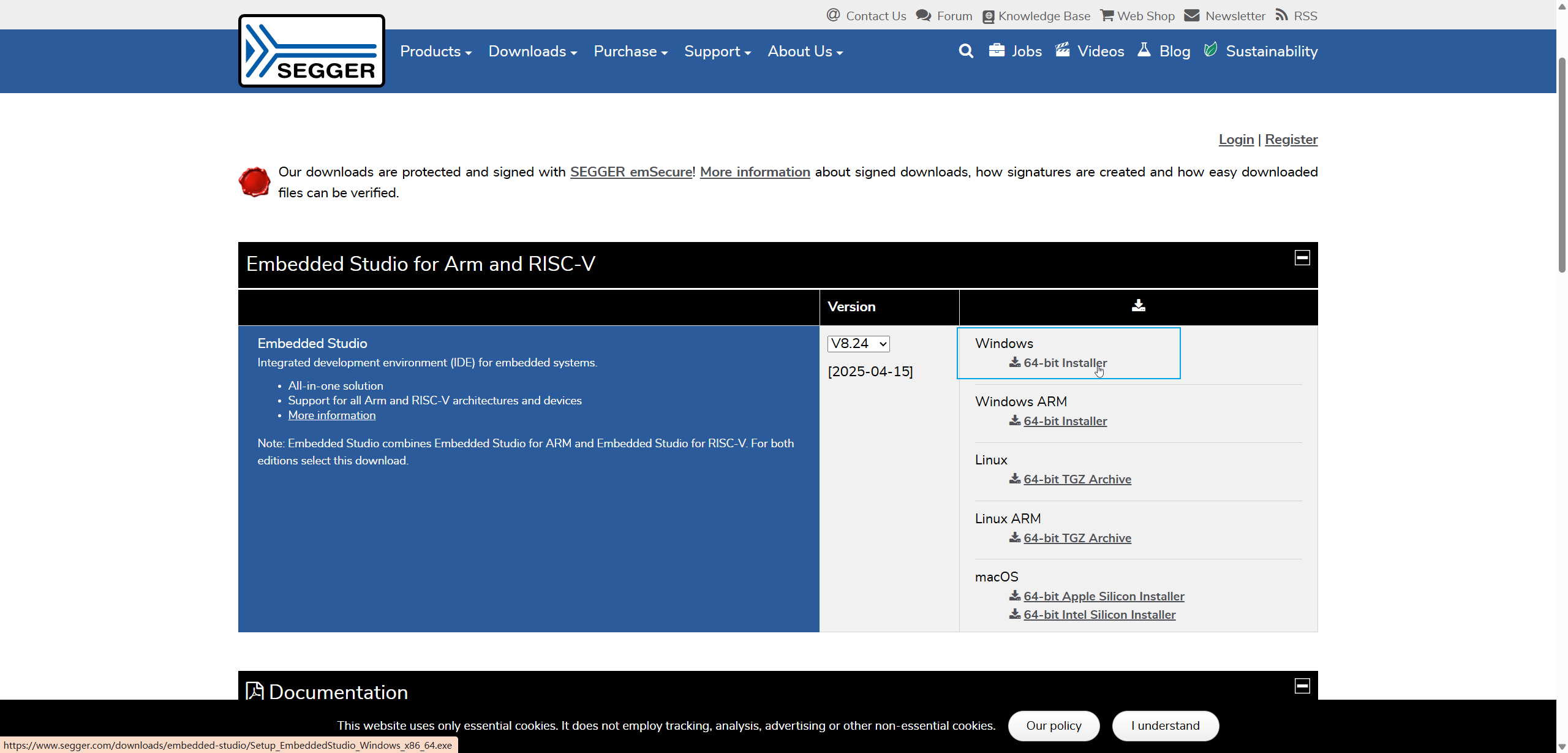Open the RSS link
The image size is (1568, 753).
click(x=1305, y=16)
